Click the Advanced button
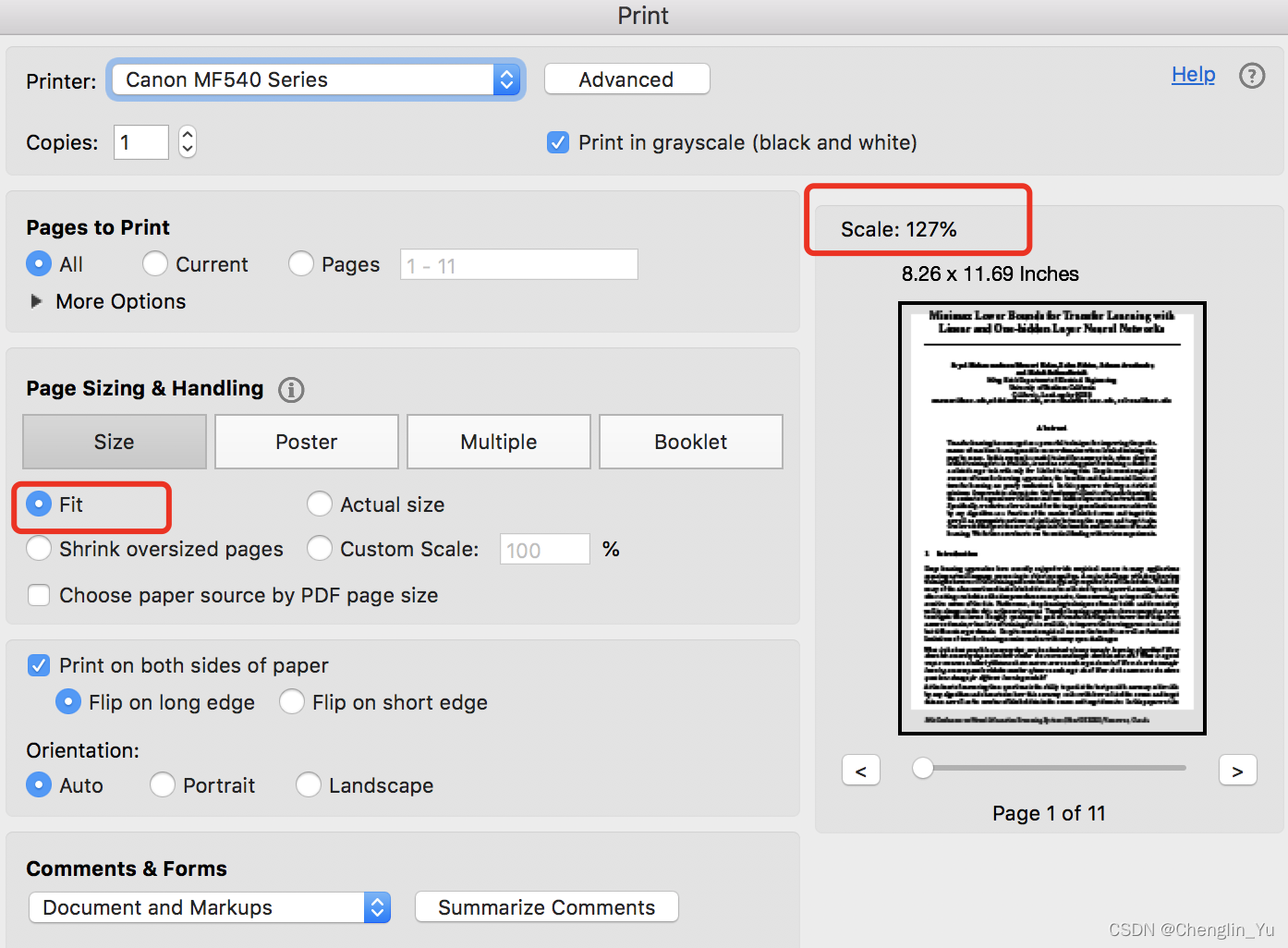The height and width of the screenshot is (948, 1288). (x=626, y=79)
